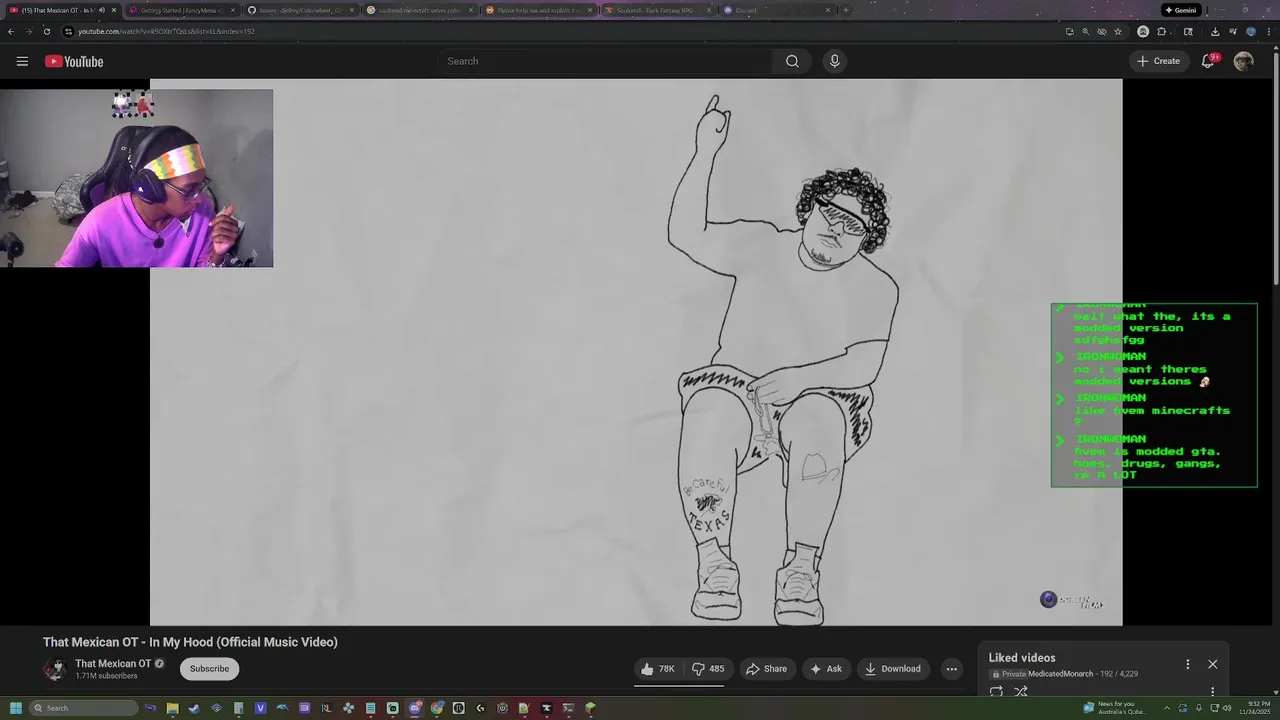
Task: Switch to Soulrend Dark Fantasy RPG tab
Action: [x=657, y=10]
